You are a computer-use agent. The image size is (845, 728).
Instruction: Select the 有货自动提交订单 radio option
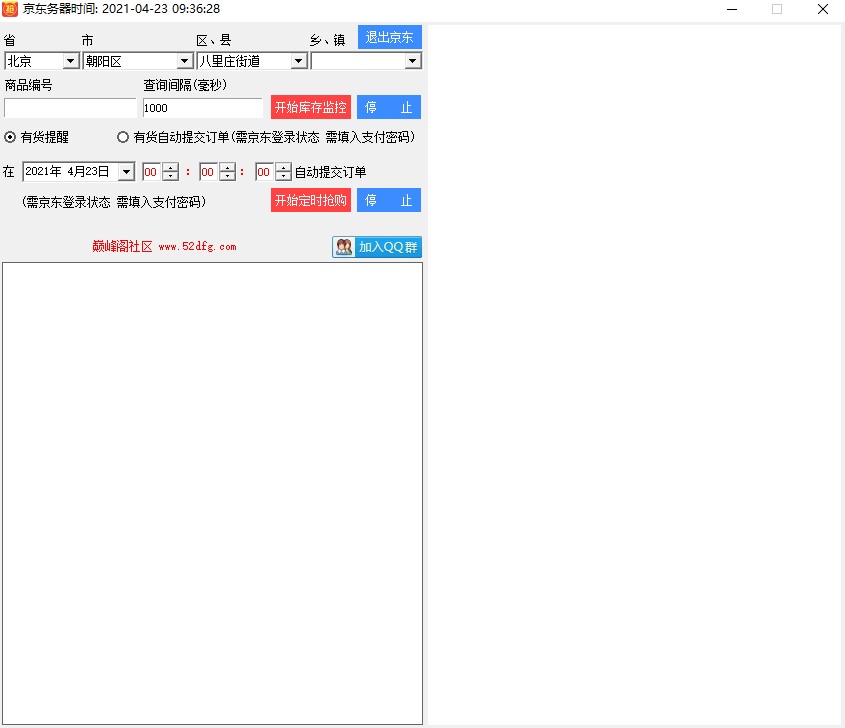123,137
